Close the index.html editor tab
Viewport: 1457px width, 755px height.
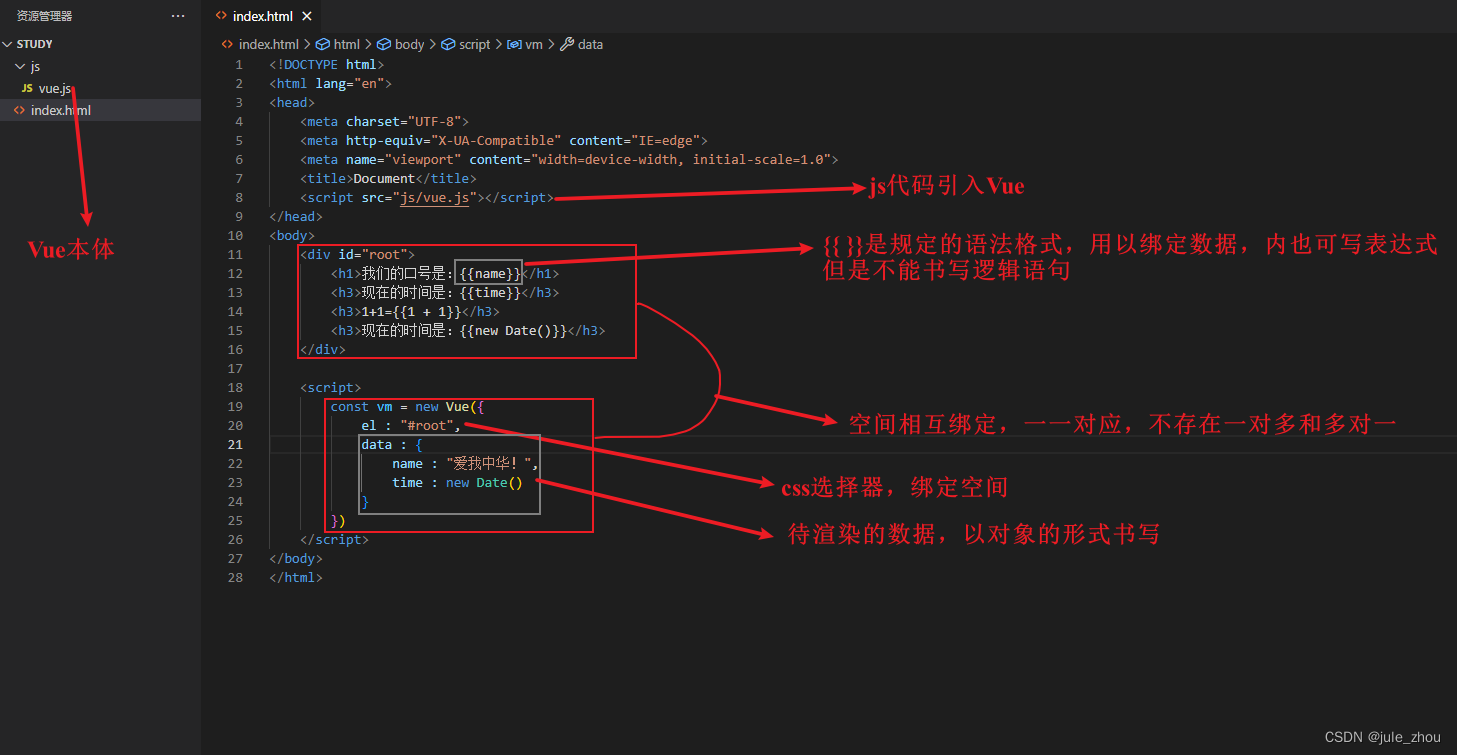tap(306, 16)
